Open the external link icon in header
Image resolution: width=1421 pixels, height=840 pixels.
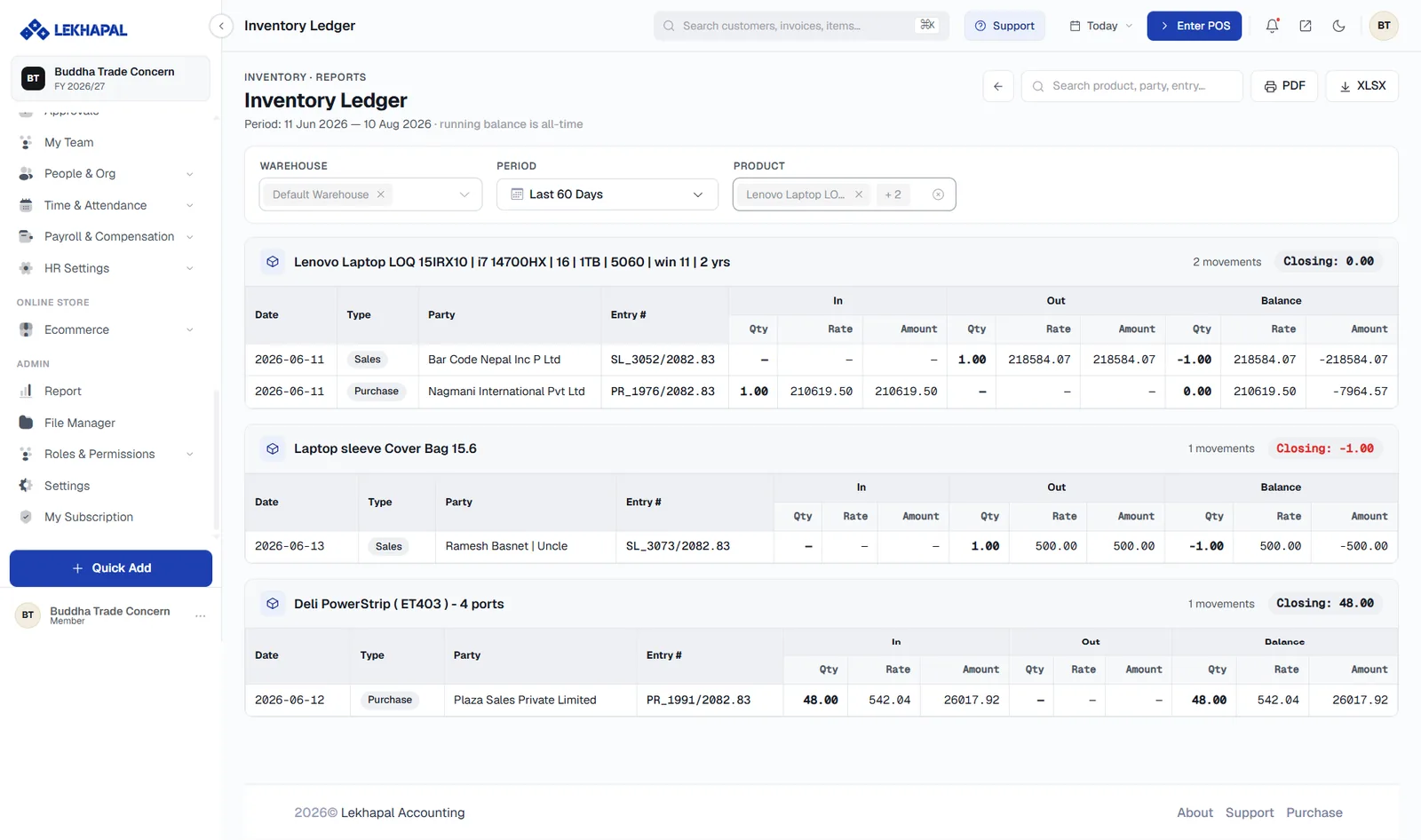click(x=1306, y=26)
